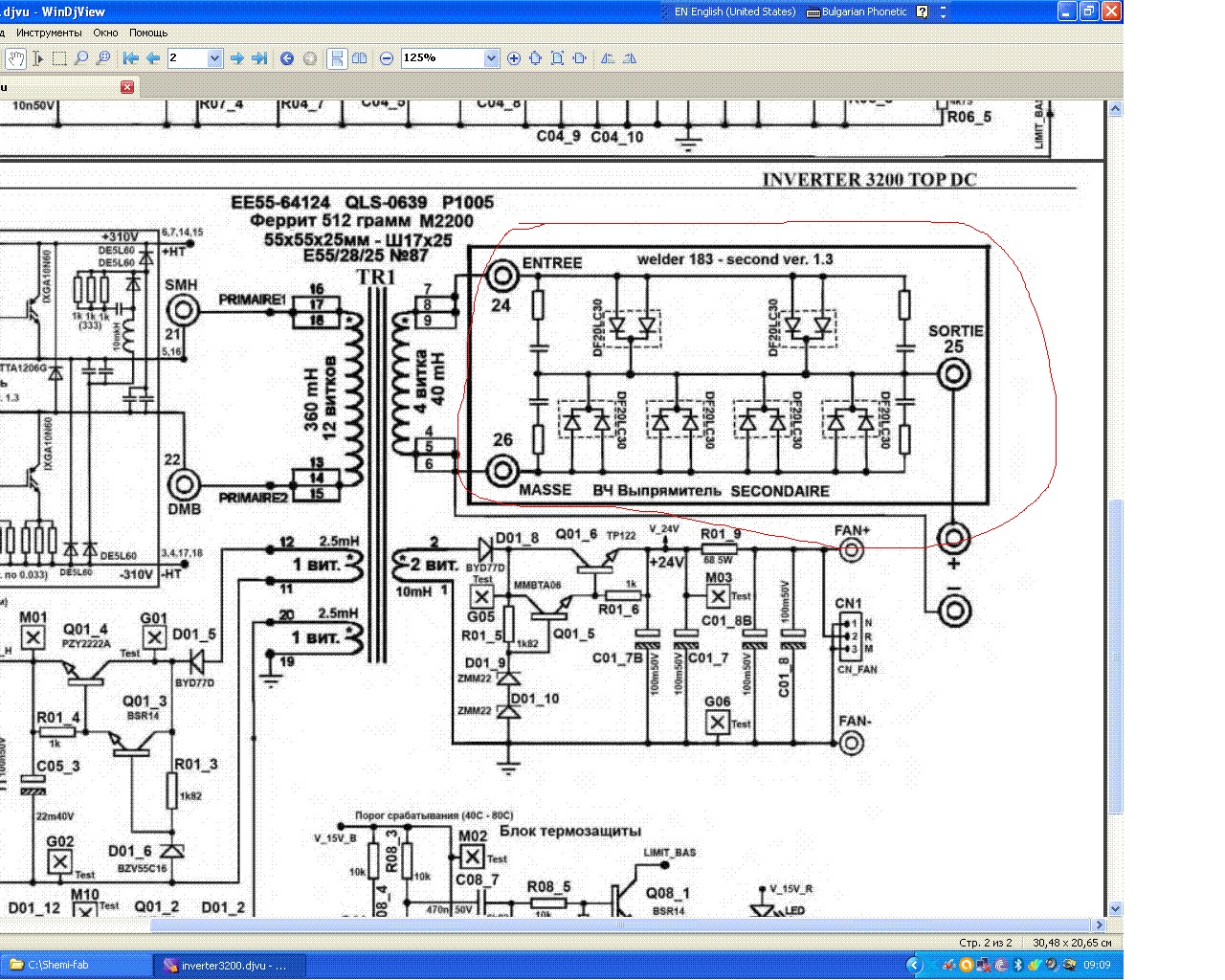Expand the 125% zoom level dropdown
Image resolution: width=1225 pixels, height=980 pixels.
pyautogui.click(x=491, y=58)
